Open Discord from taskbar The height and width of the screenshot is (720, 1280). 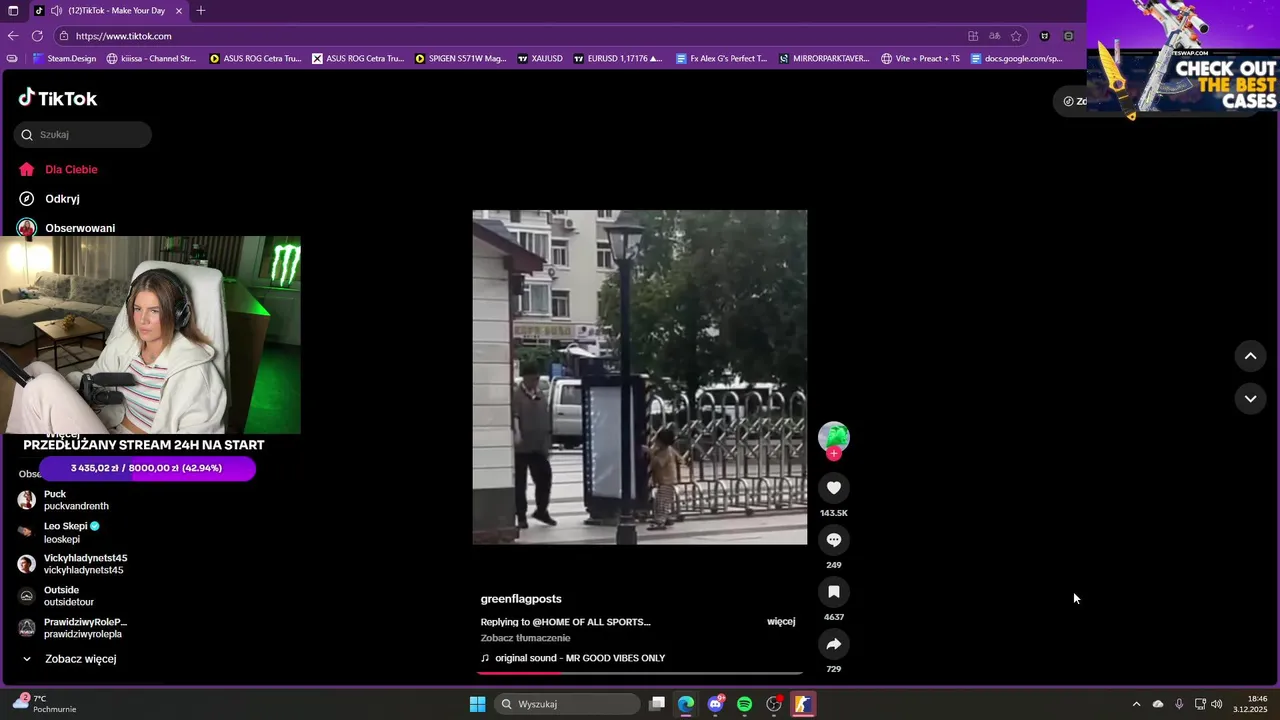(x=716, y=704)
